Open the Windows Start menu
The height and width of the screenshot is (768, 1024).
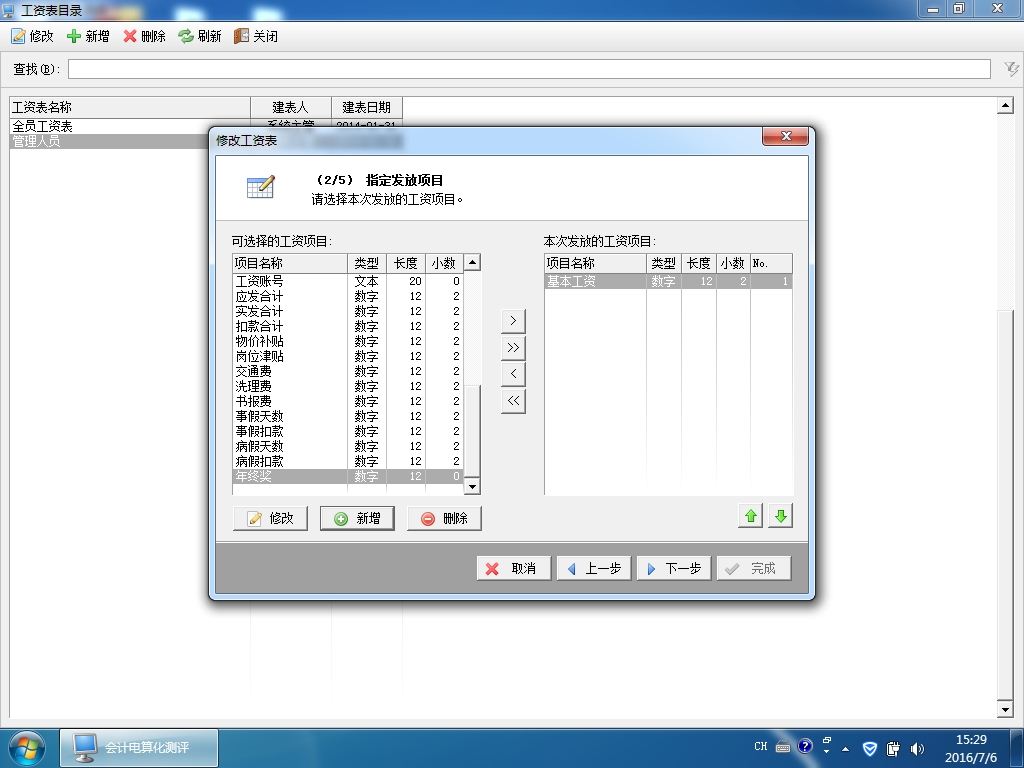coord(27,748)
